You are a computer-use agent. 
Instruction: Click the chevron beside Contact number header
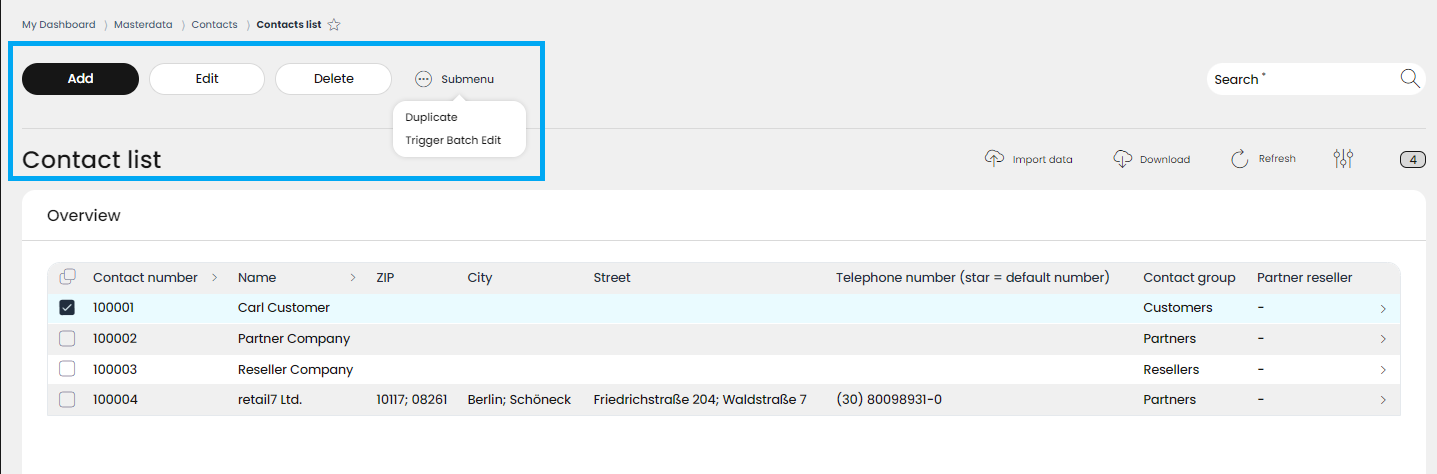(x=214, y=278)
